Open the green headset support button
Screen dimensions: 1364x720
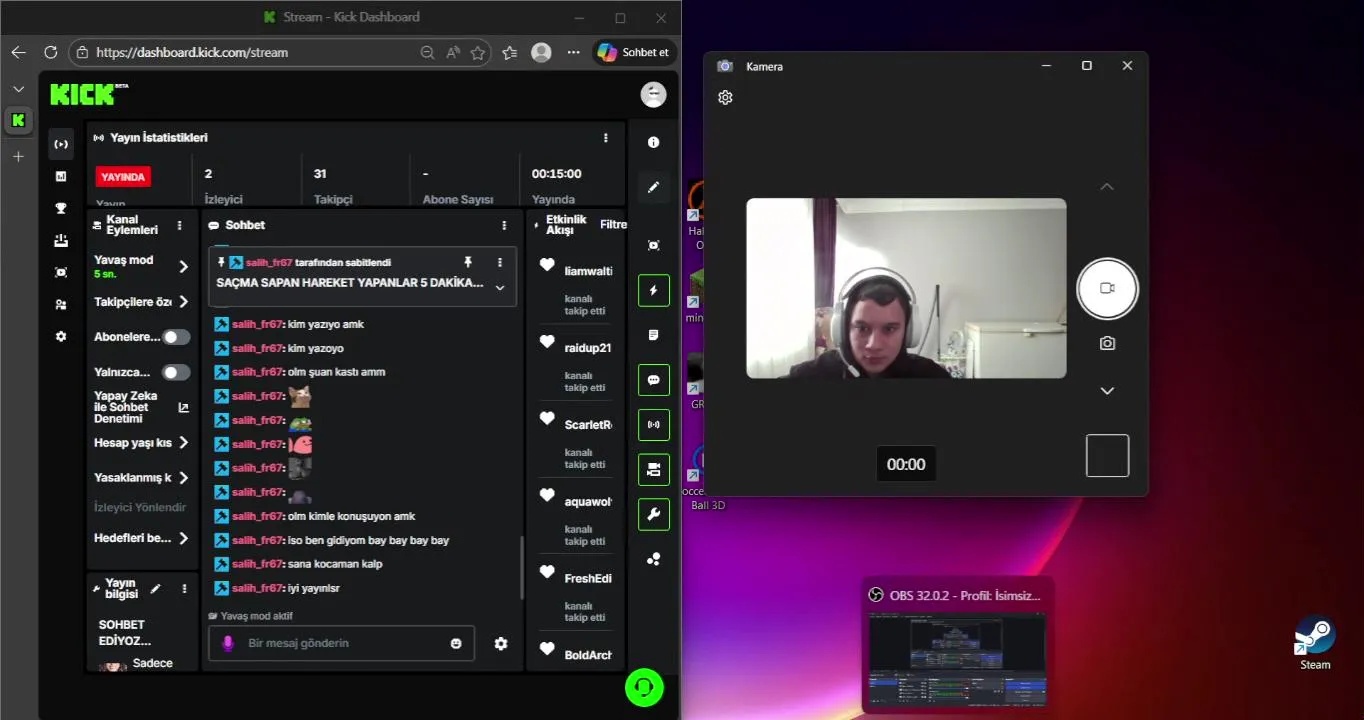[644, 687]
